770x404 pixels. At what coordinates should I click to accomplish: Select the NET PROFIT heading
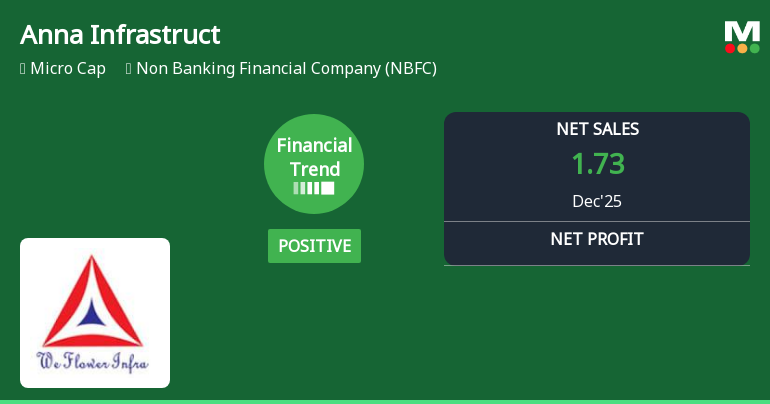tap(597, 239)
